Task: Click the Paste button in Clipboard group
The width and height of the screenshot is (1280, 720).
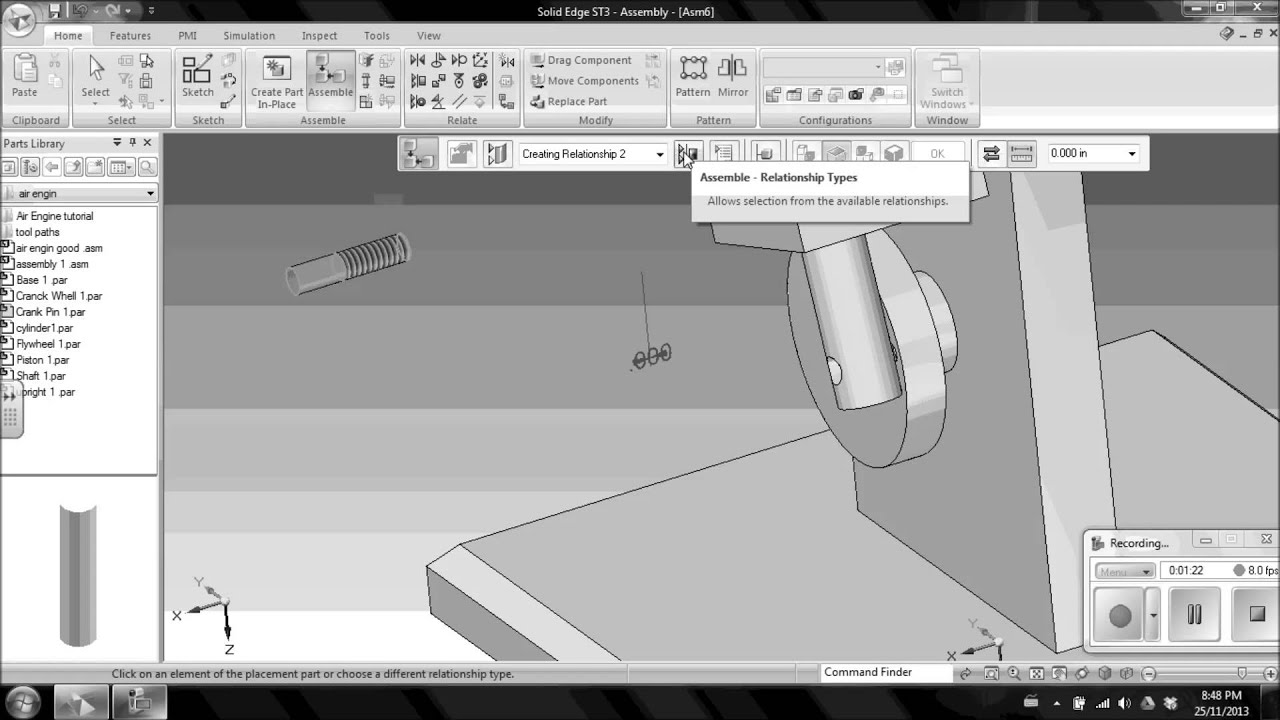Action: coord(24,77)
